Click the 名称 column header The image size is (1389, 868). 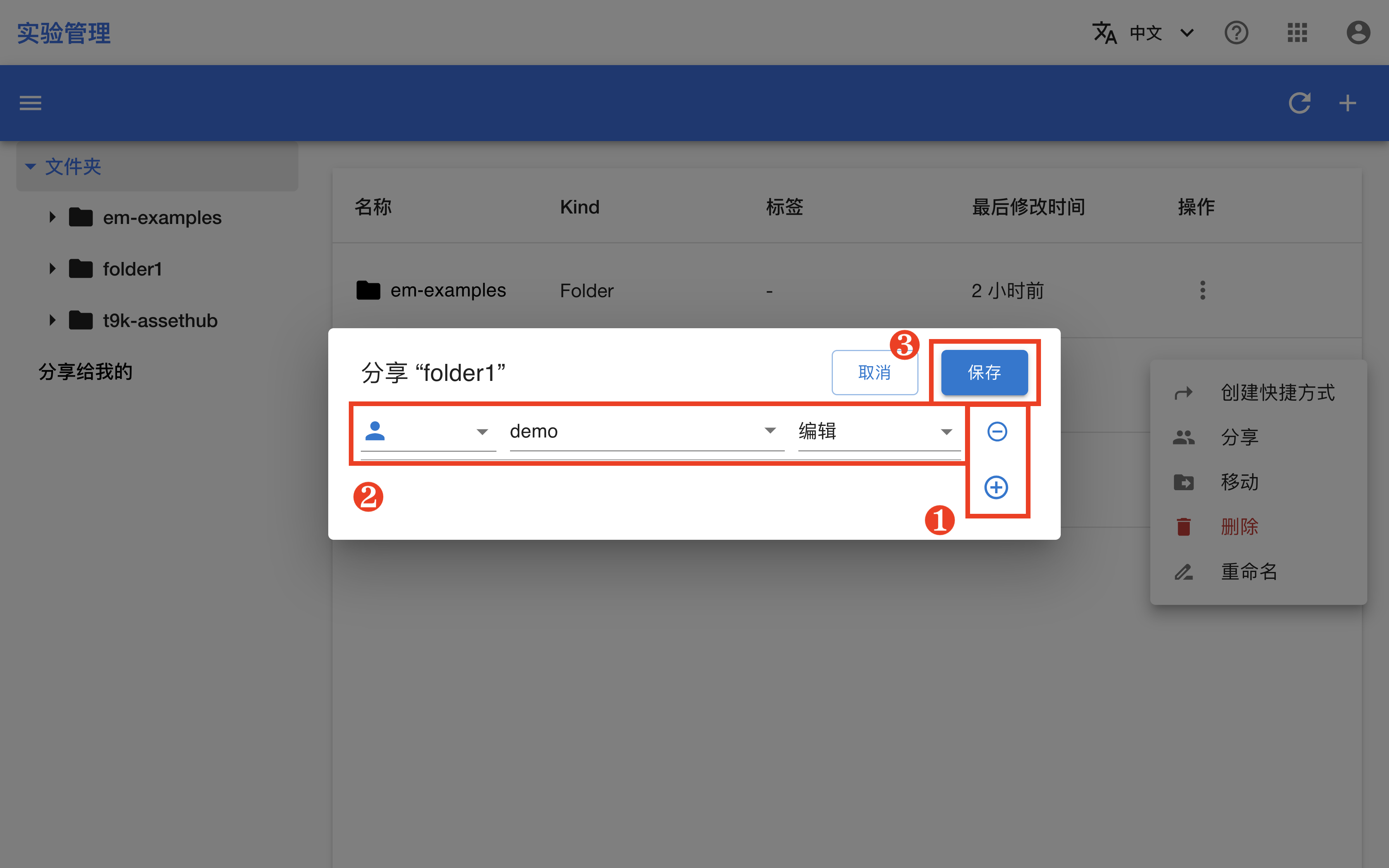coord(373,207)
